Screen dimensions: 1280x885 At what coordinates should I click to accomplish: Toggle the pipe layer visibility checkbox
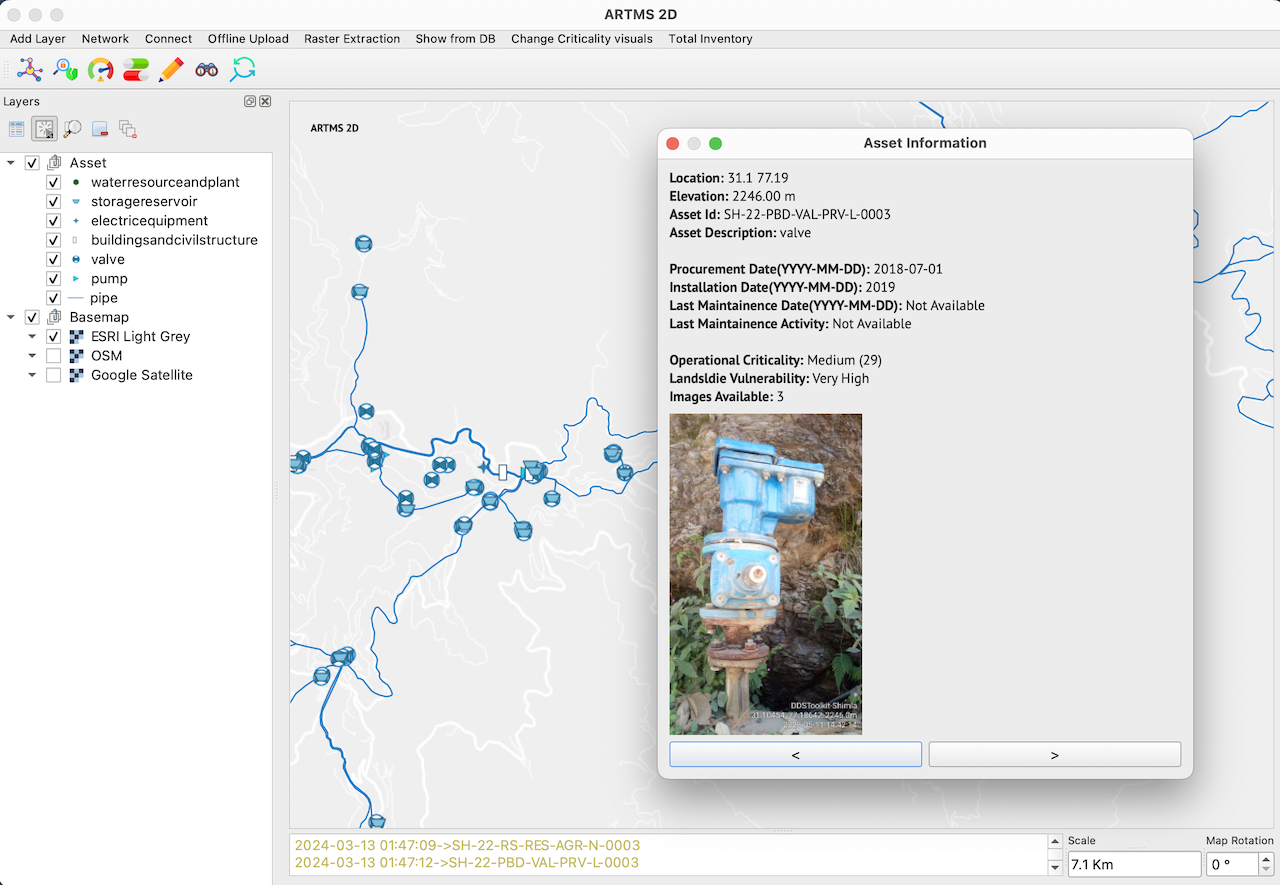(x=54, y=299)
